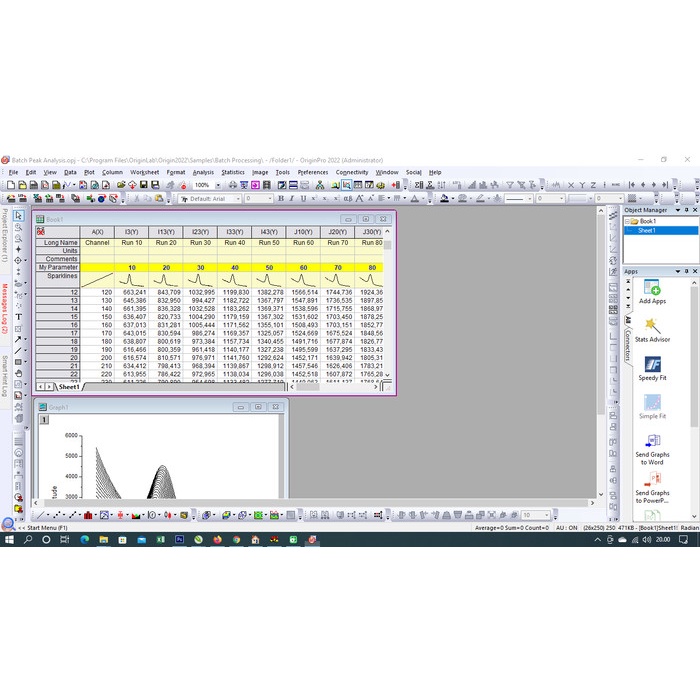Click the Add Data Filter funnel icon

click(509, 185)
